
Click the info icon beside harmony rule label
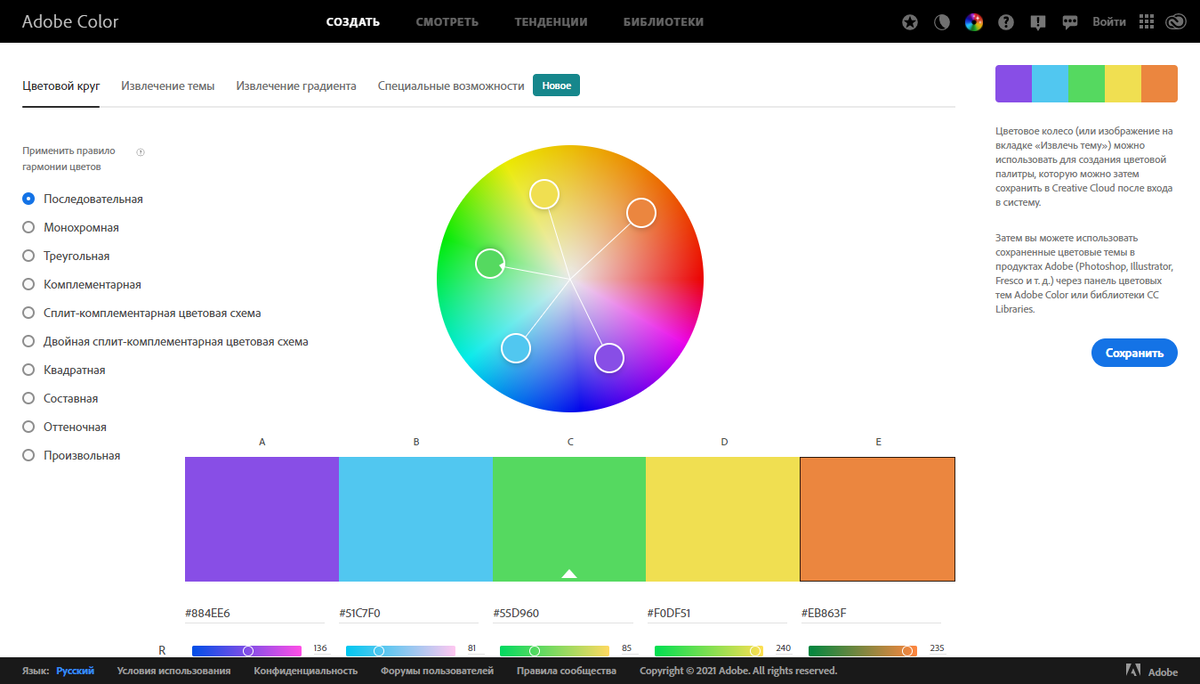coord(140,152)
